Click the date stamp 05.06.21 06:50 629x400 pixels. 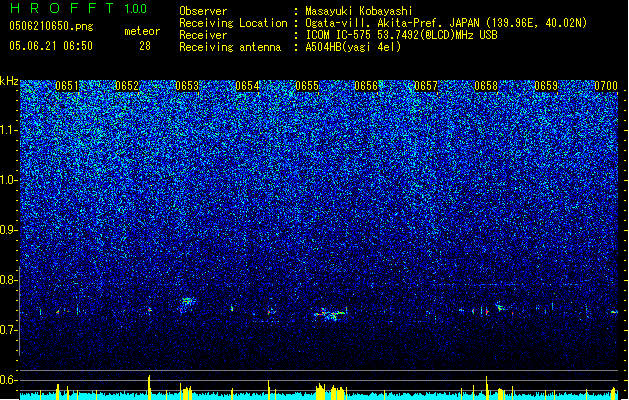(x=51, y=46)
